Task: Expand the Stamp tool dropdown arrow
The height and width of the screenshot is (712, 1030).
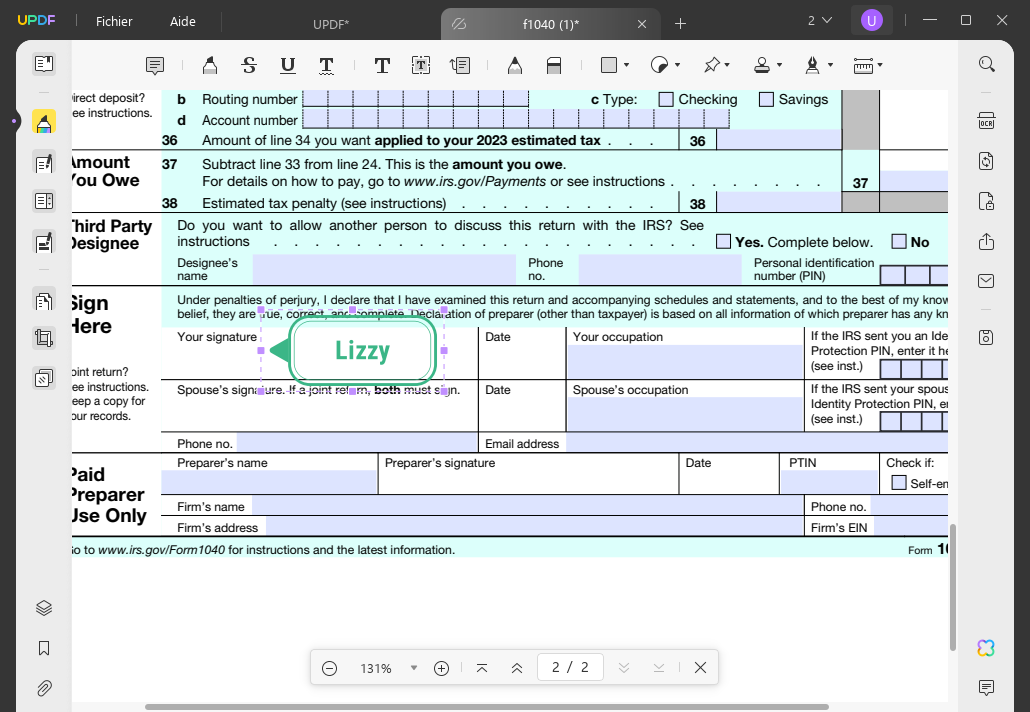Action: click(x=779, y=65)
